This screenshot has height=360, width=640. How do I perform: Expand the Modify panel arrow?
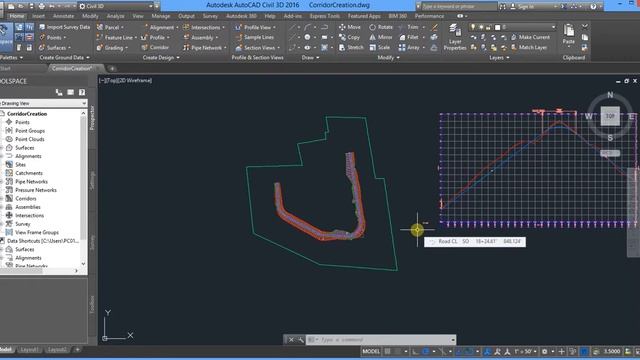click(398, 58)
